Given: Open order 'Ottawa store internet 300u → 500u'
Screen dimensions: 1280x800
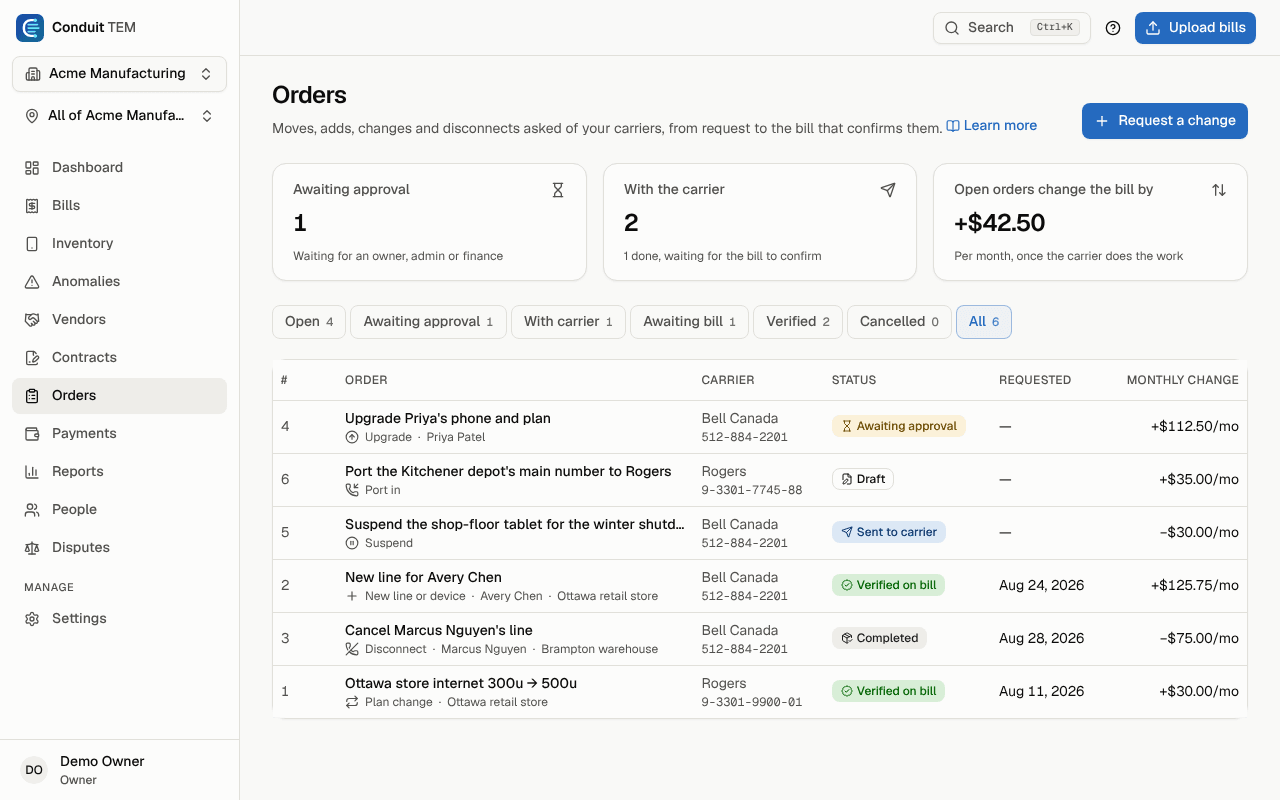Looking at the screenshot, I should 461,683.
